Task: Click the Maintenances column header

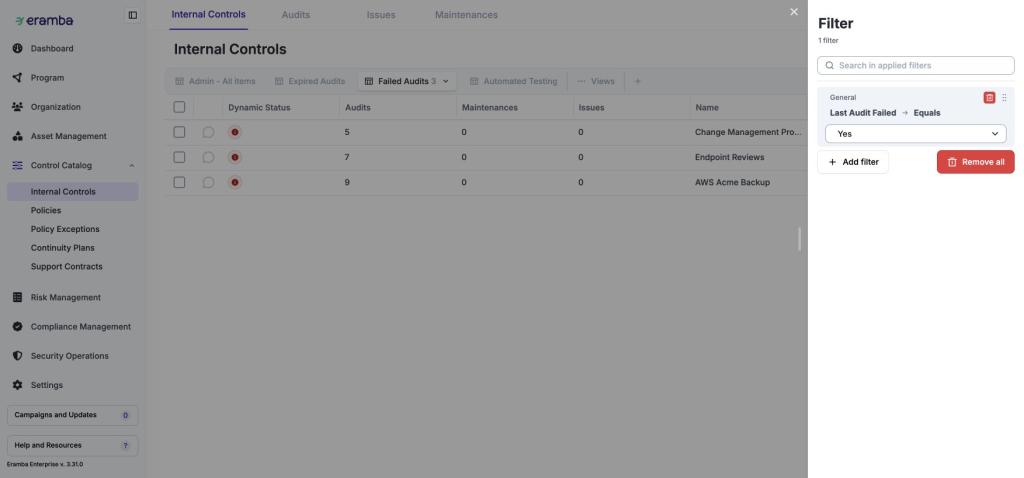Action: click(x=490, y=108)
